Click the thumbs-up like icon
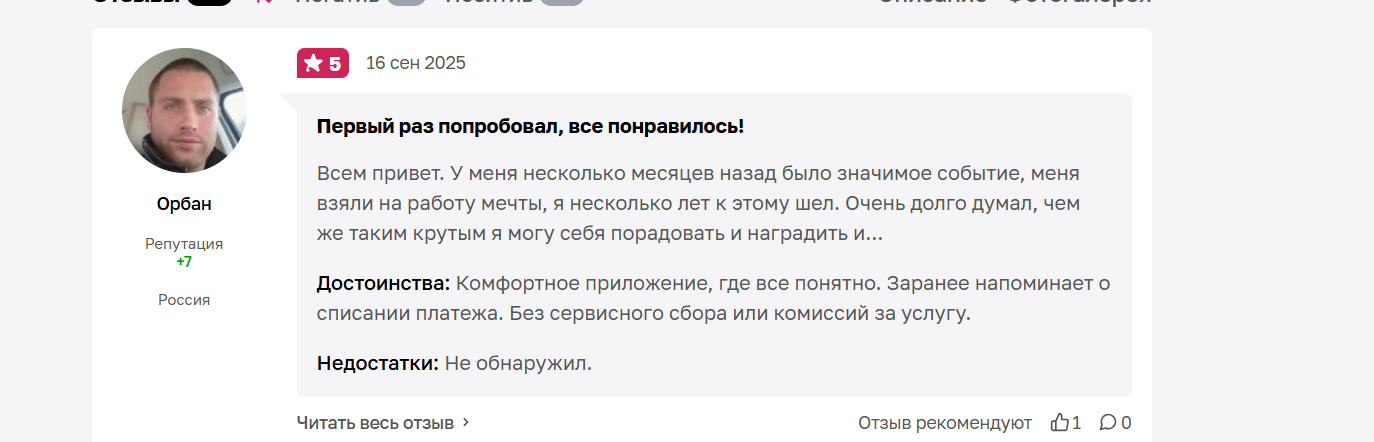This screenshot has height=442, width=1374. click(x=1060, y=422)
